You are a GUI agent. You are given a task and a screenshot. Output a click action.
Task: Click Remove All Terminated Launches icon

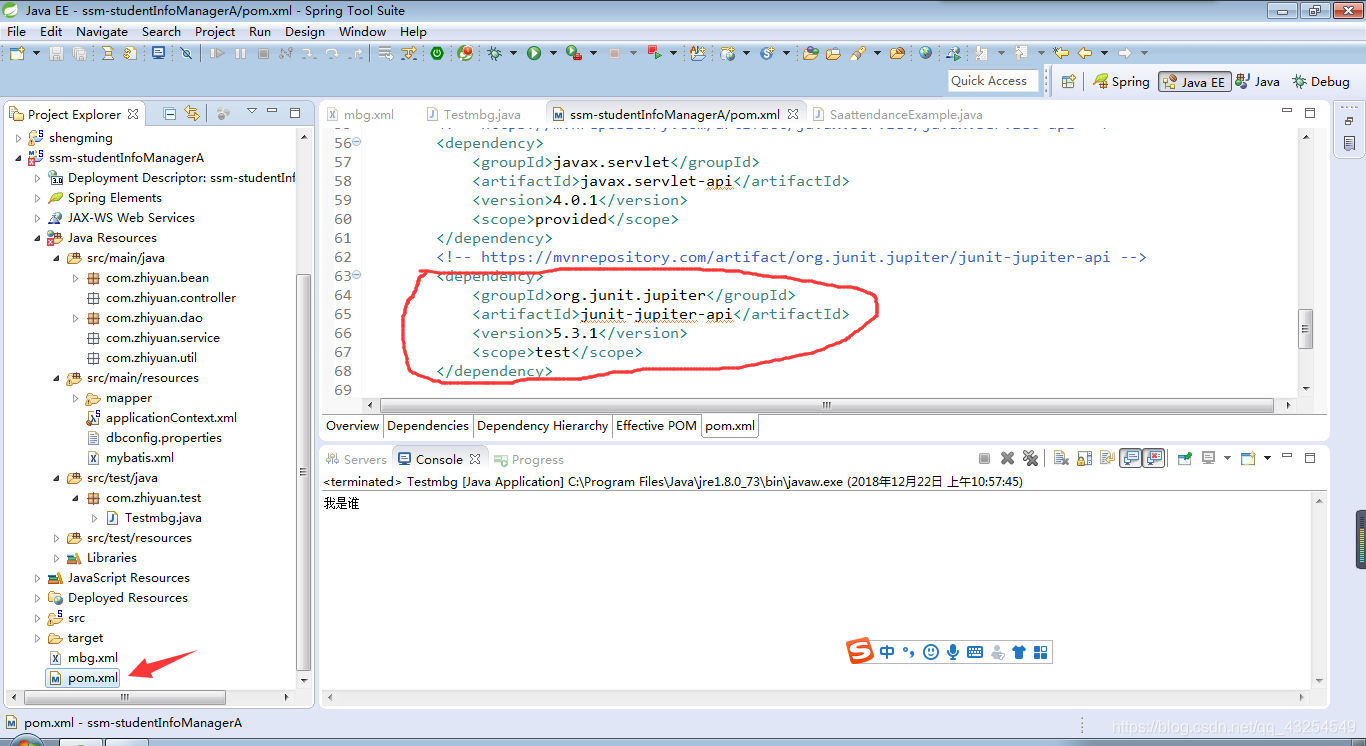pos(1031,458)
